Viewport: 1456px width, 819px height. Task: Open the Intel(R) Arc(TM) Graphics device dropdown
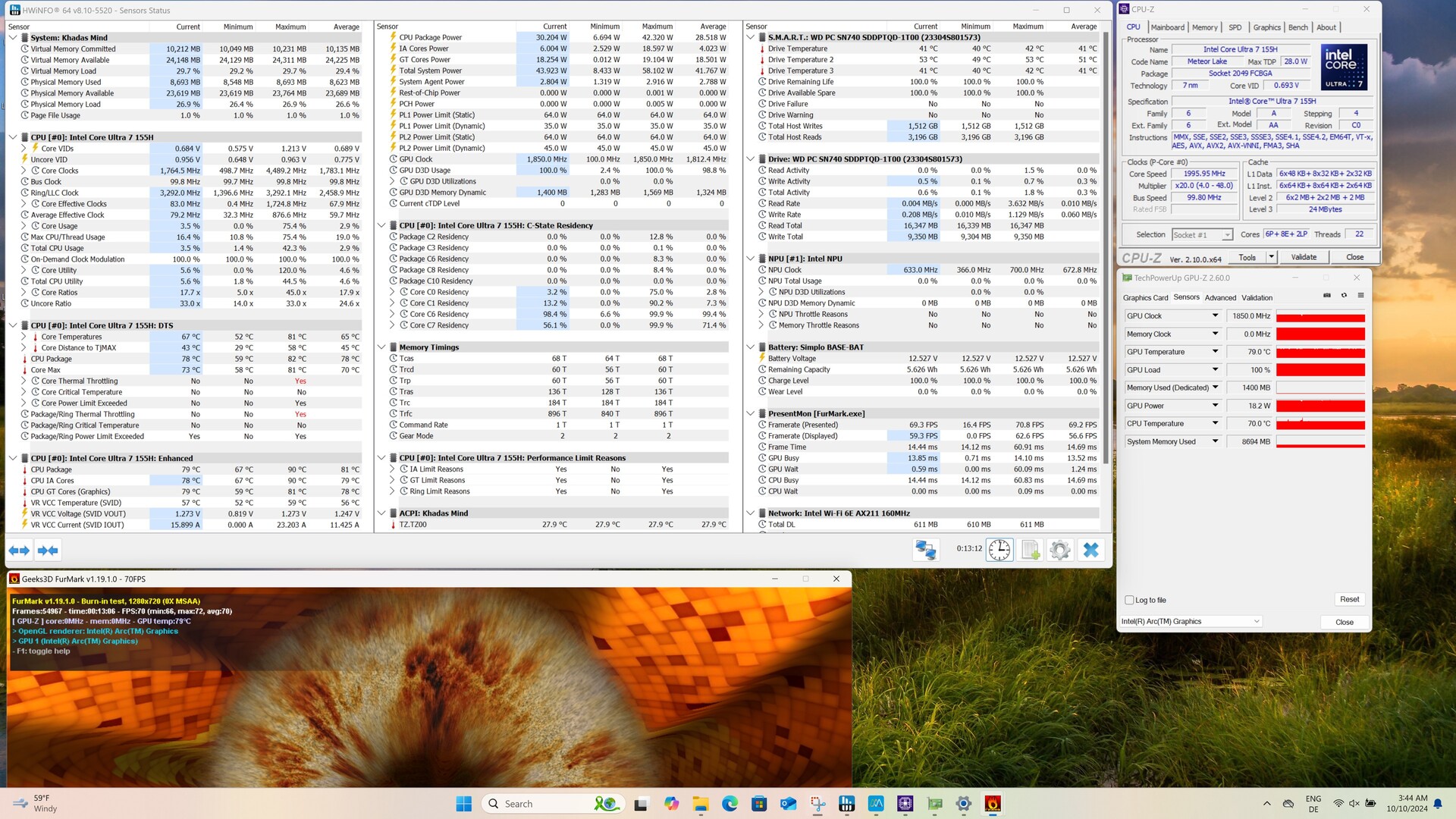[x=1191, y=621]
